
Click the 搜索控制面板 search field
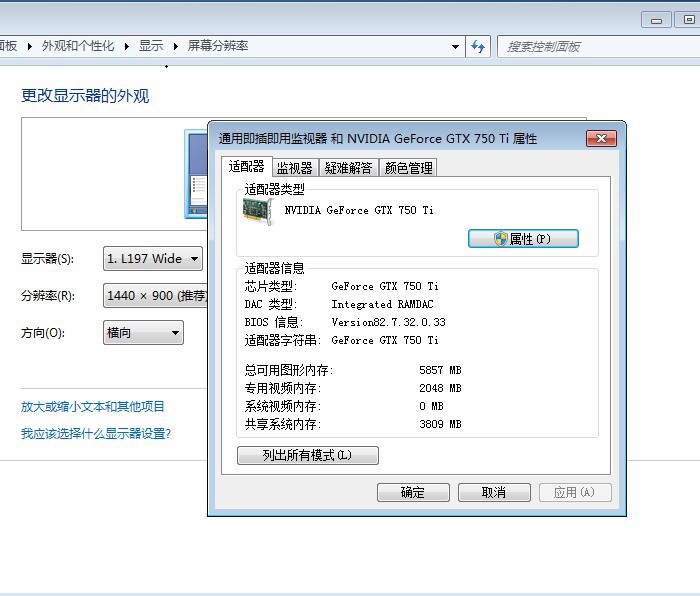598,46
